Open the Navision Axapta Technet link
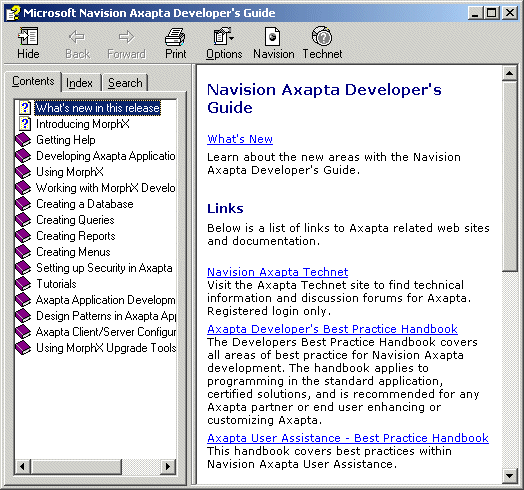The image size is (524, 490). coord(277,272)
